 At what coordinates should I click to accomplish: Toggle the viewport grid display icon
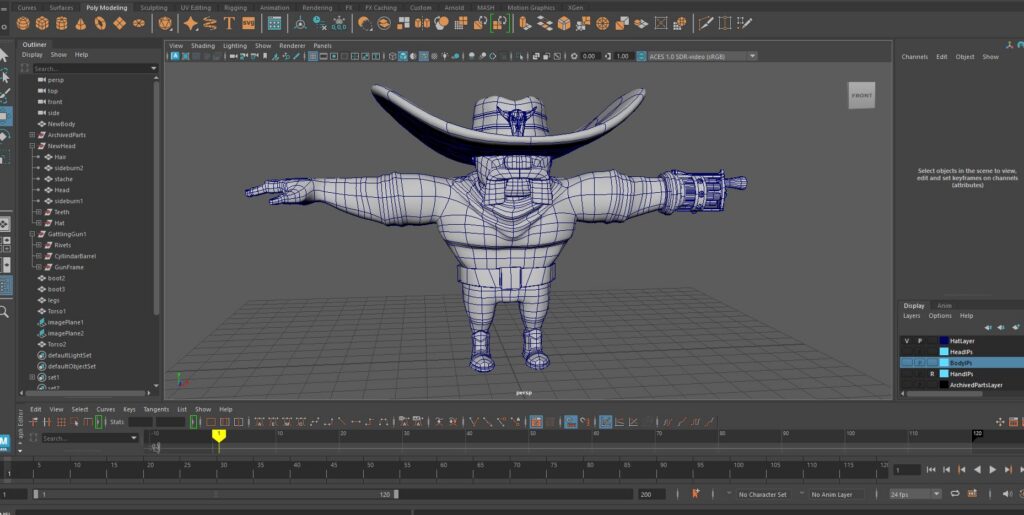coord(313,56)
